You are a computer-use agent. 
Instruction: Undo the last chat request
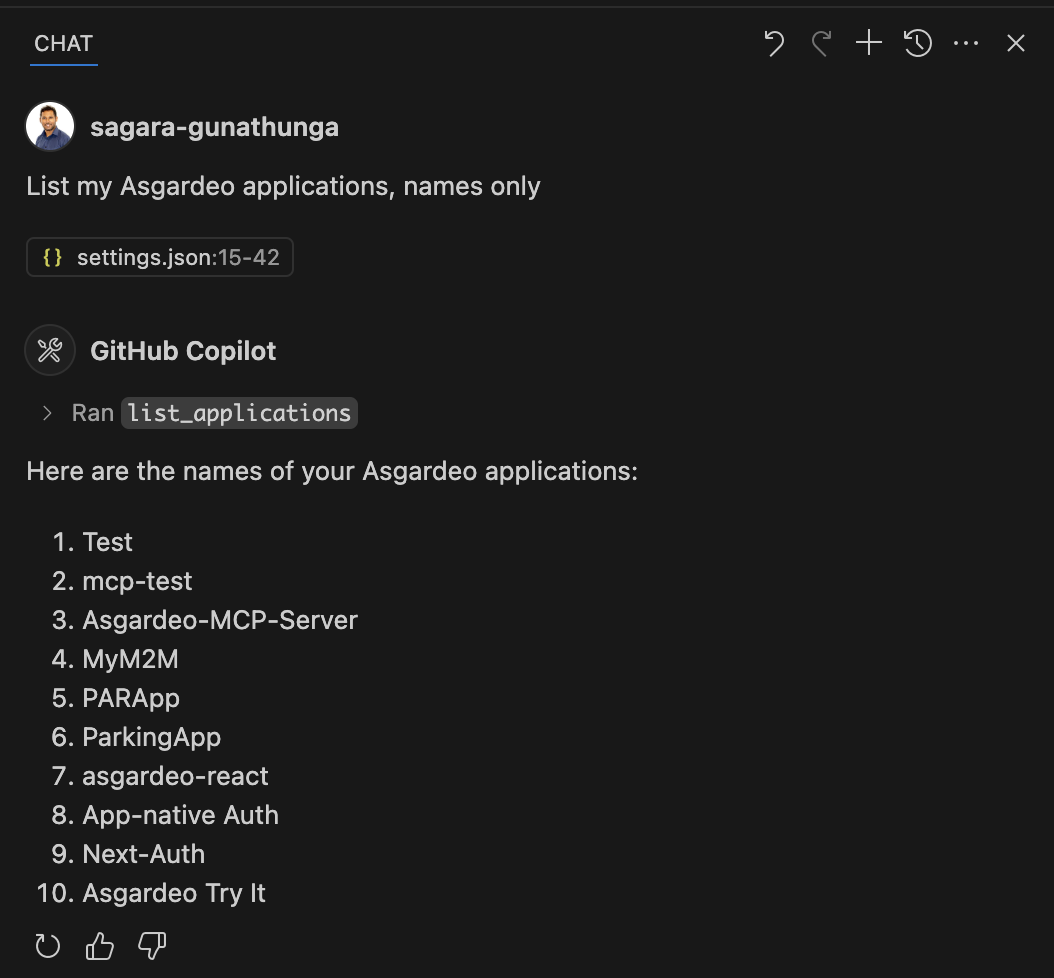click(774, 44)
